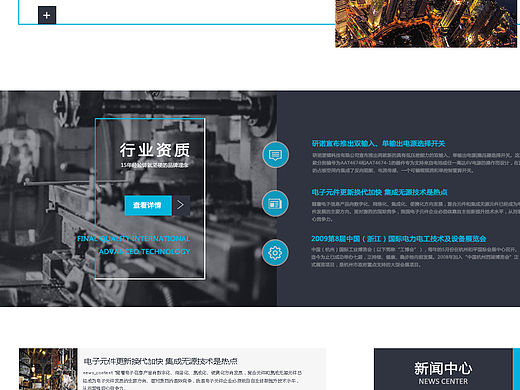
Task: Click the gear circle icon
Action: pyautogui.click(x=275, y=253)
